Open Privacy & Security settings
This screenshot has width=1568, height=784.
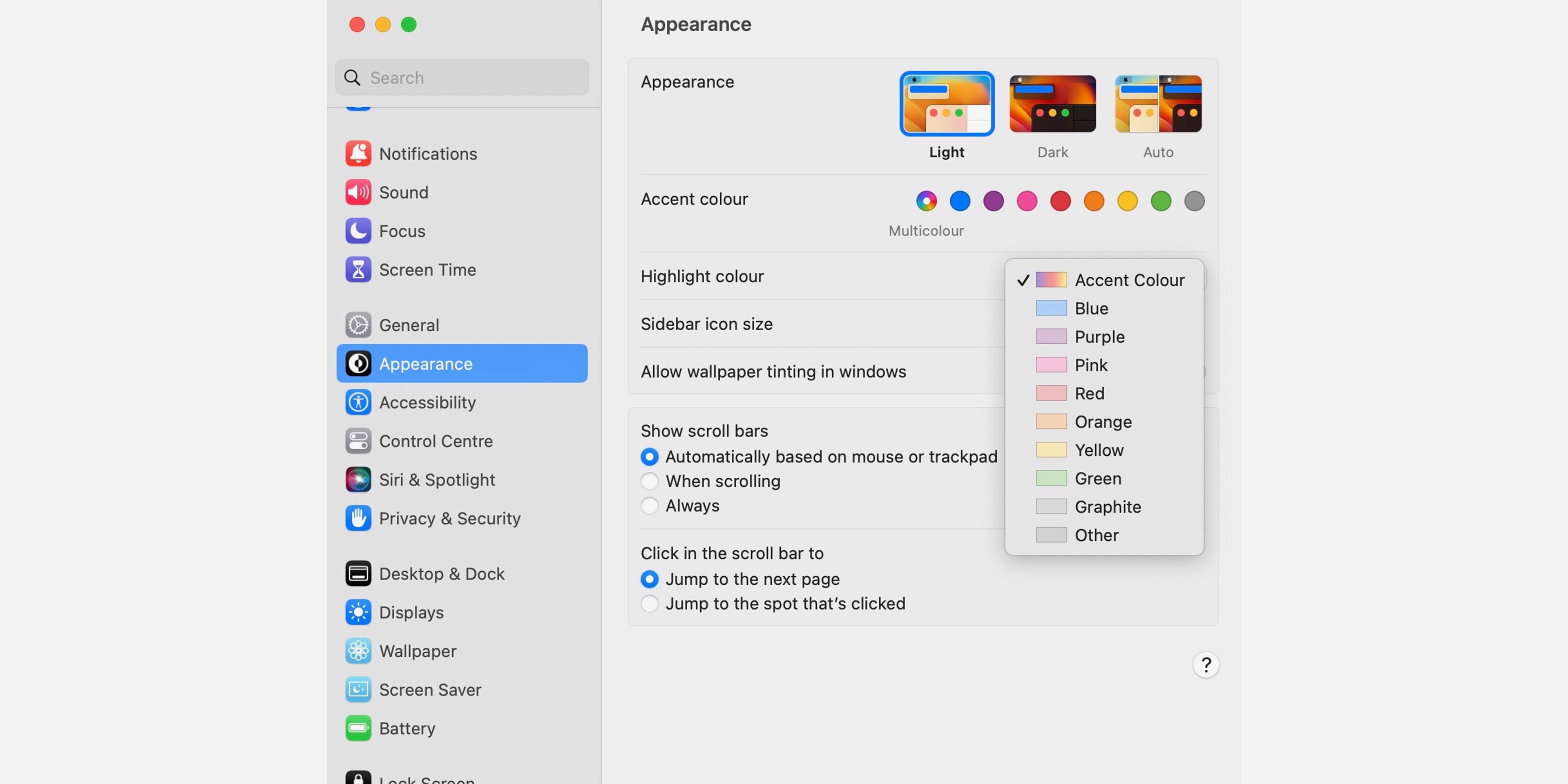pyautogui.click(x=450, y=519)
